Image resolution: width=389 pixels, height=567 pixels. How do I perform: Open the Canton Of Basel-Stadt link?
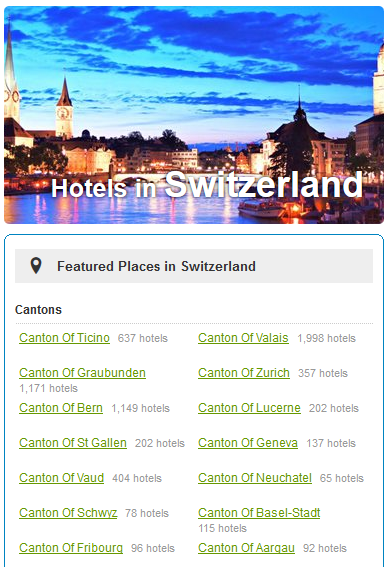[x=259, y=513]
